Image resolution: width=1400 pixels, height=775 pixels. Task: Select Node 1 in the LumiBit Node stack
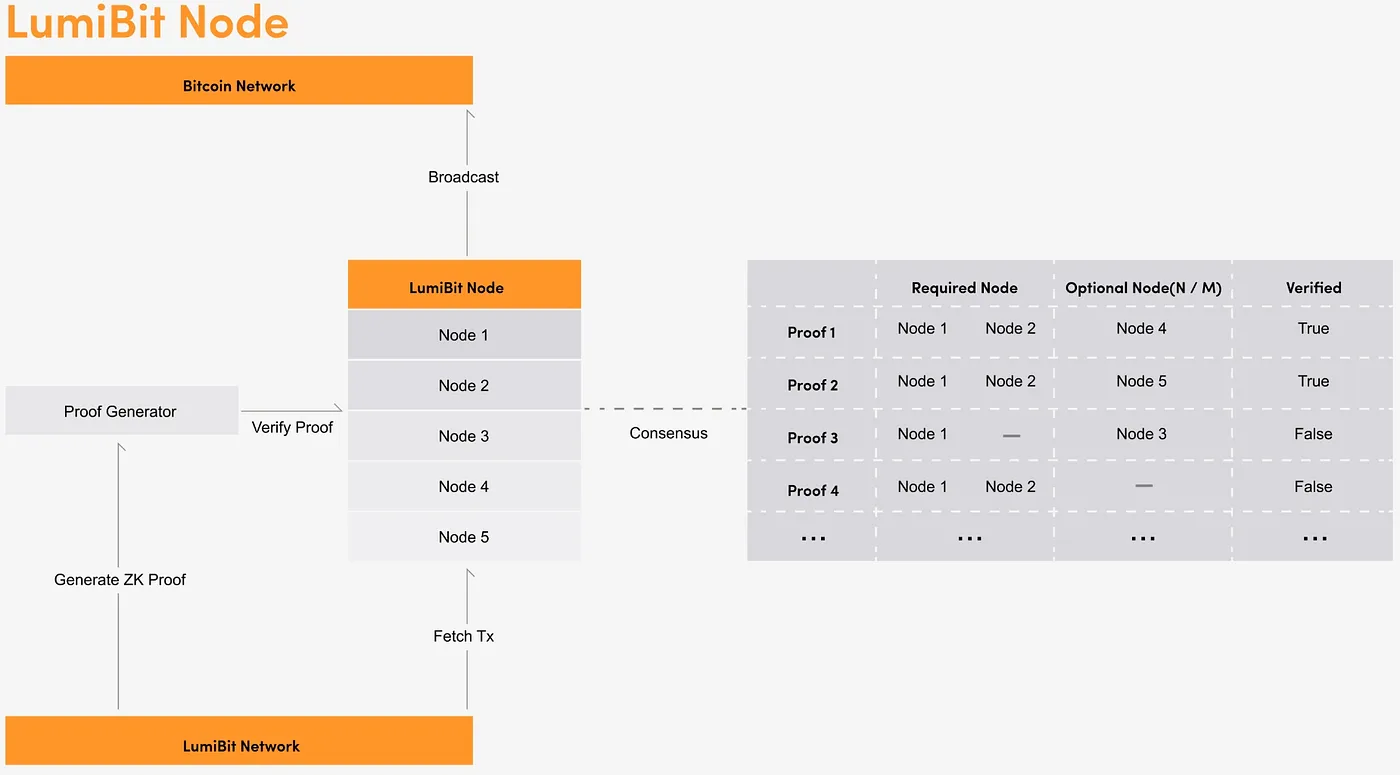coord(464,335)
